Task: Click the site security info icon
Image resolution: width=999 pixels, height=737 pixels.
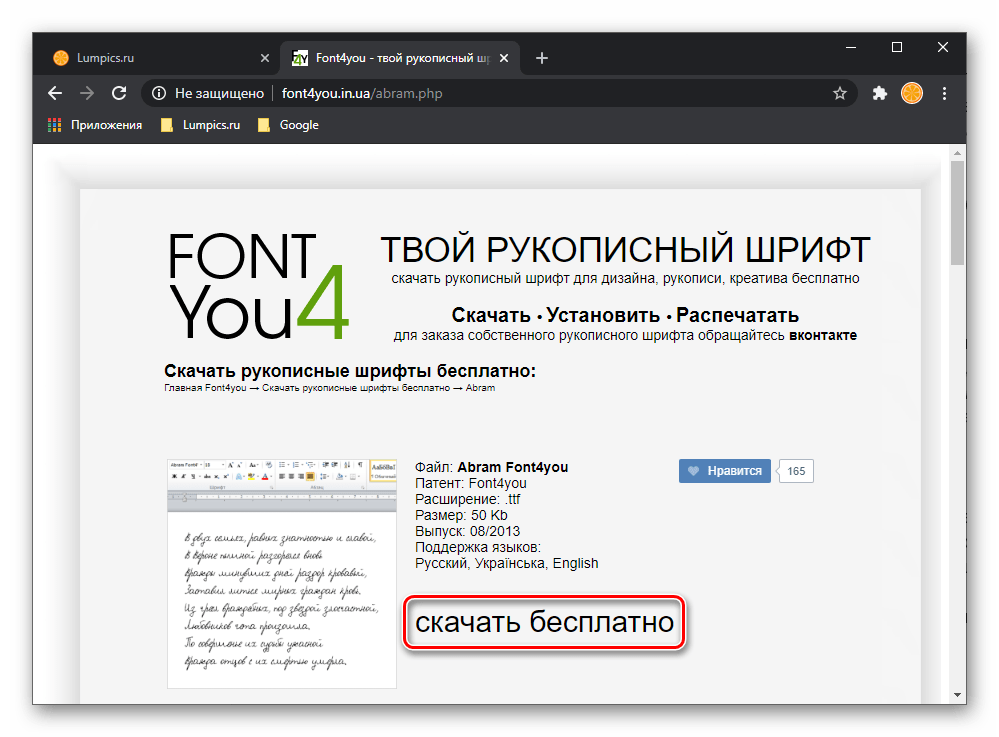Action: pos(158,93)
